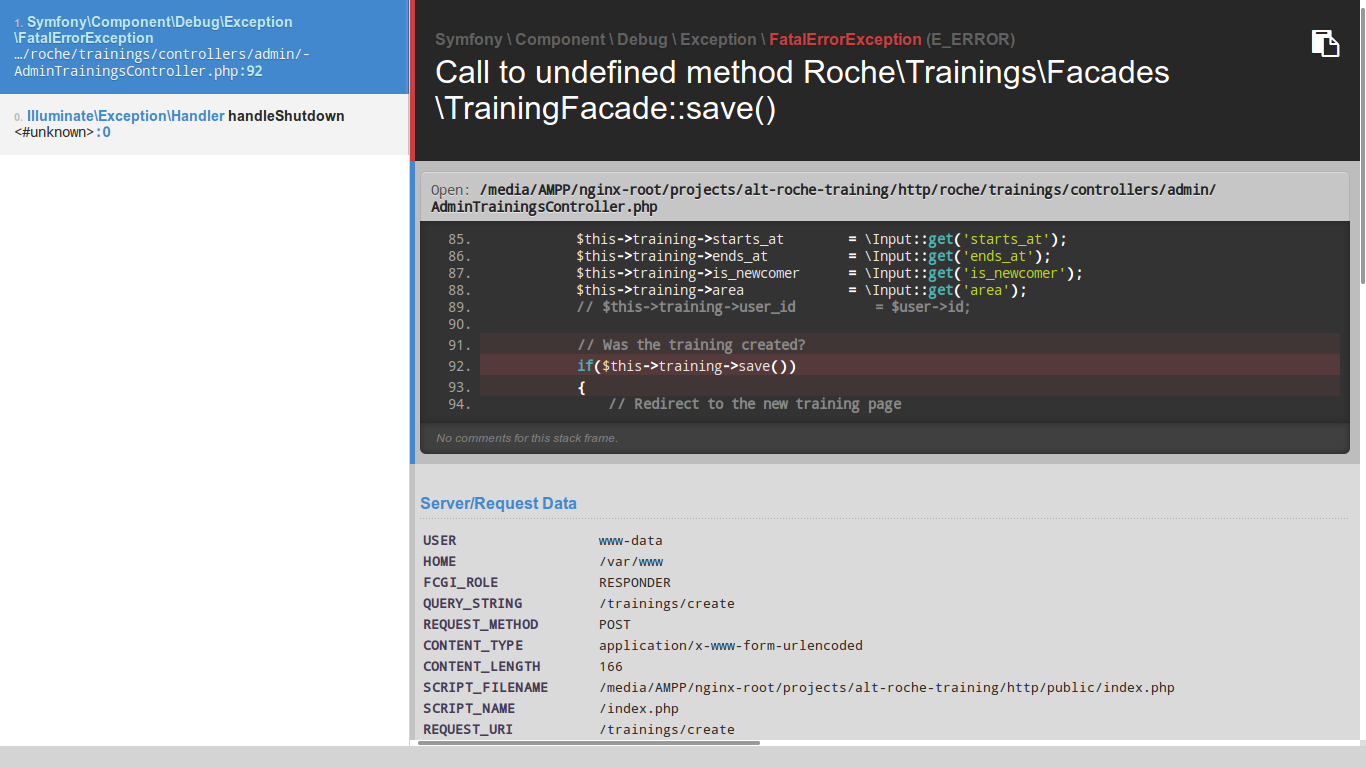Click the commented user_id line 89

[x=774, y=307]
